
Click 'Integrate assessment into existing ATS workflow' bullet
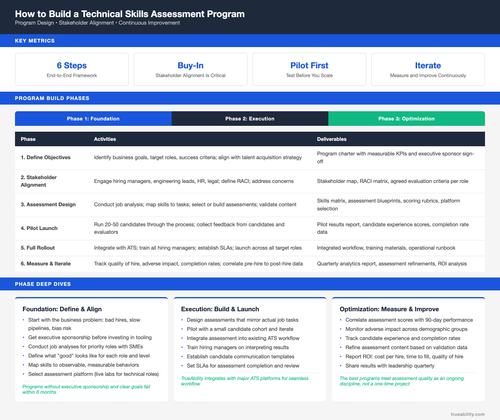(243, 338)
